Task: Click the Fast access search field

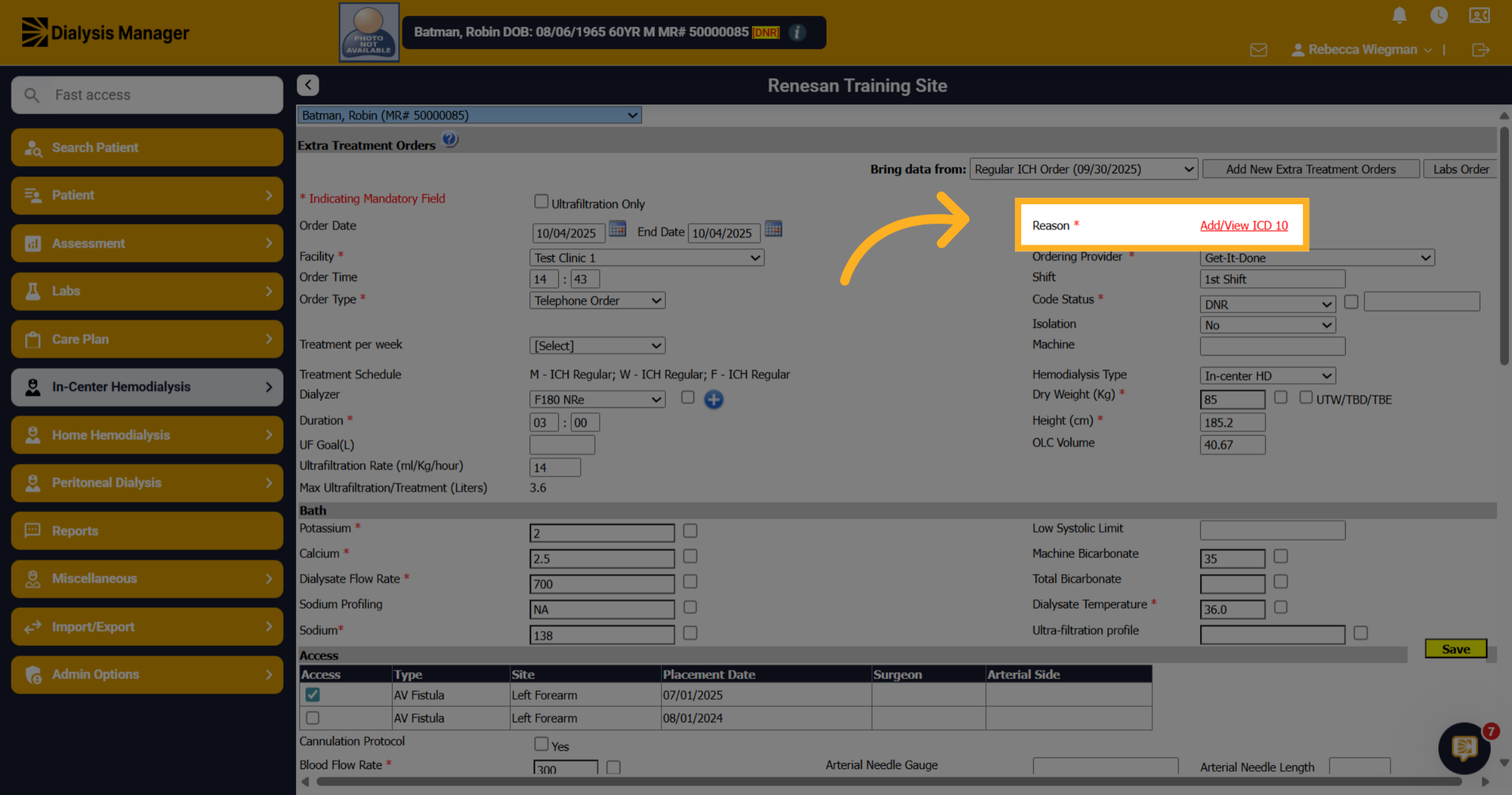Action: [x=147, y=95]
